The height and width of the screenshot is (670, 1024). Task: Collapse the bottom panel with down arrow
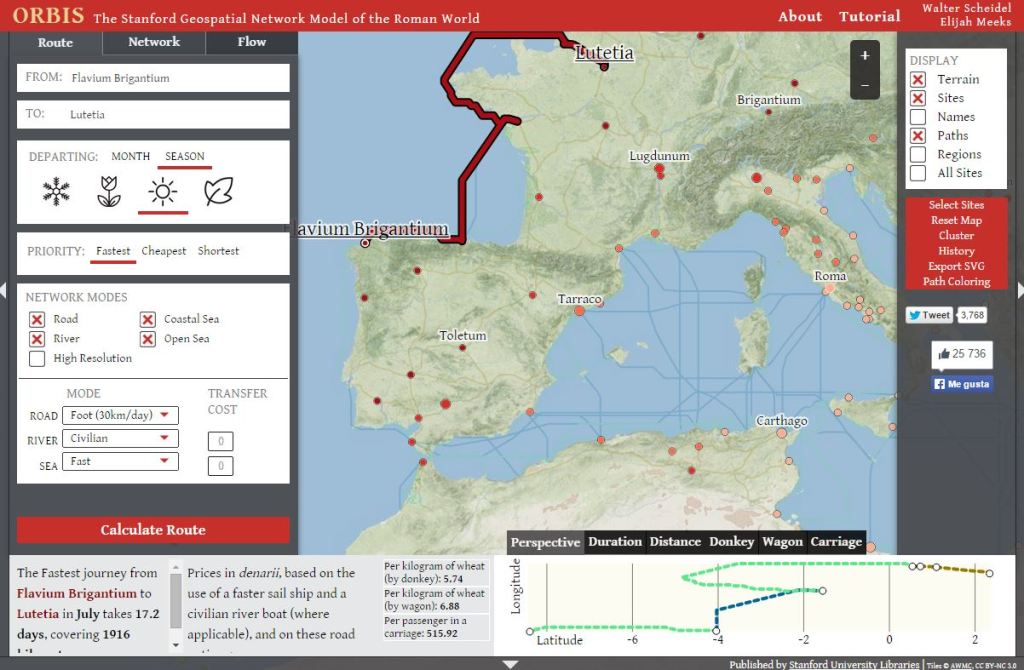tap(511, 663)
